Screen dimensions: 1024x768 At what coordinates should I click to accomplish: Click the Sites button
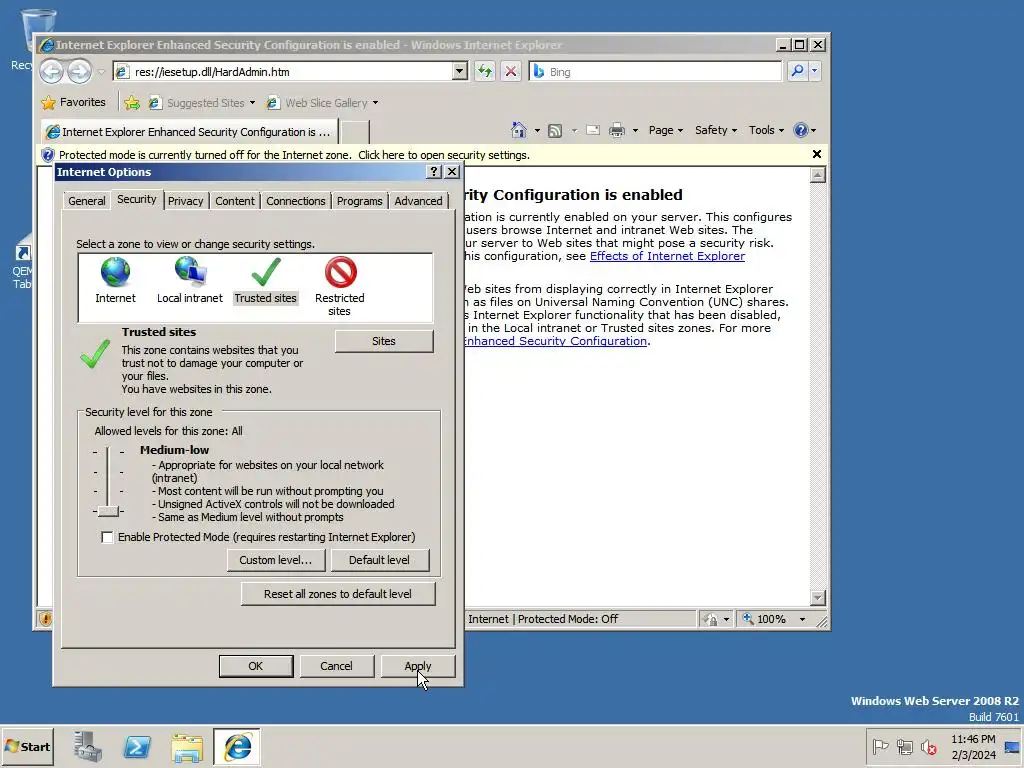pyautogui.click(x=384, y=341)
